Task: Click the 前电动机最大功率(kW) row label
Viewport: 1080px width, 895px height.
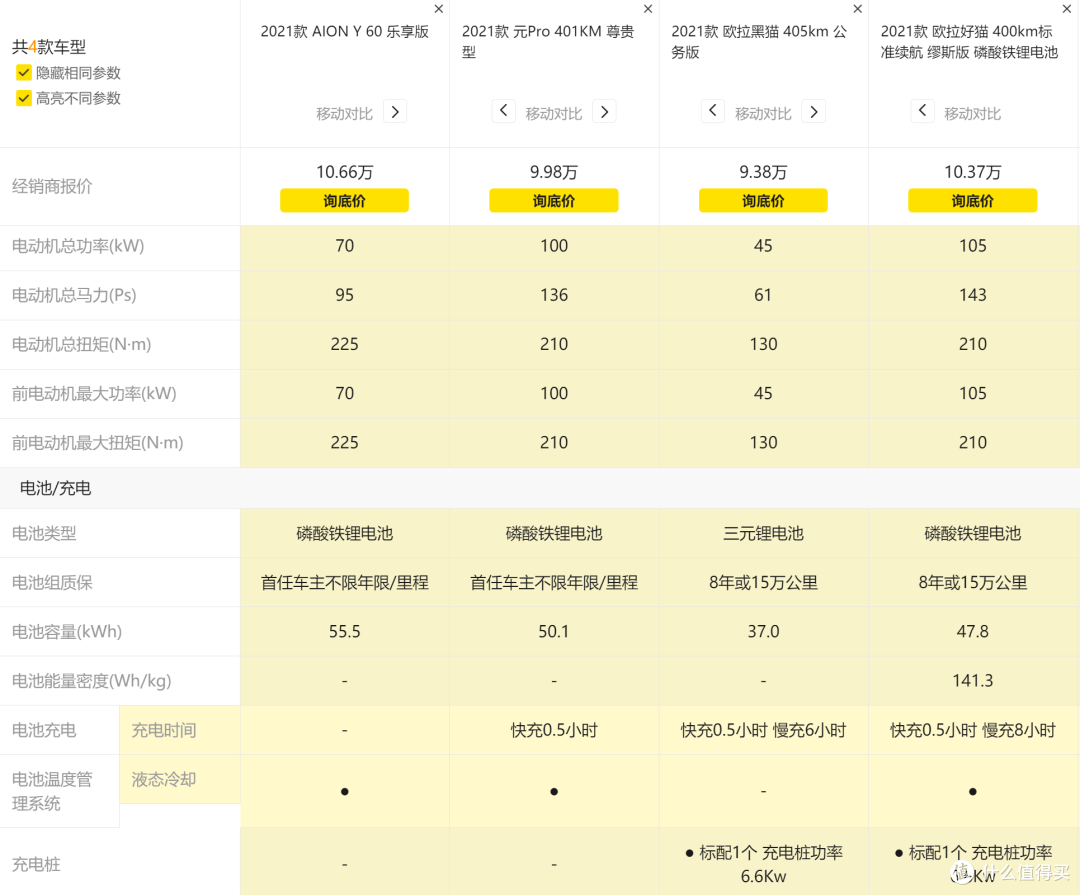Action: (x=94, y=393)
